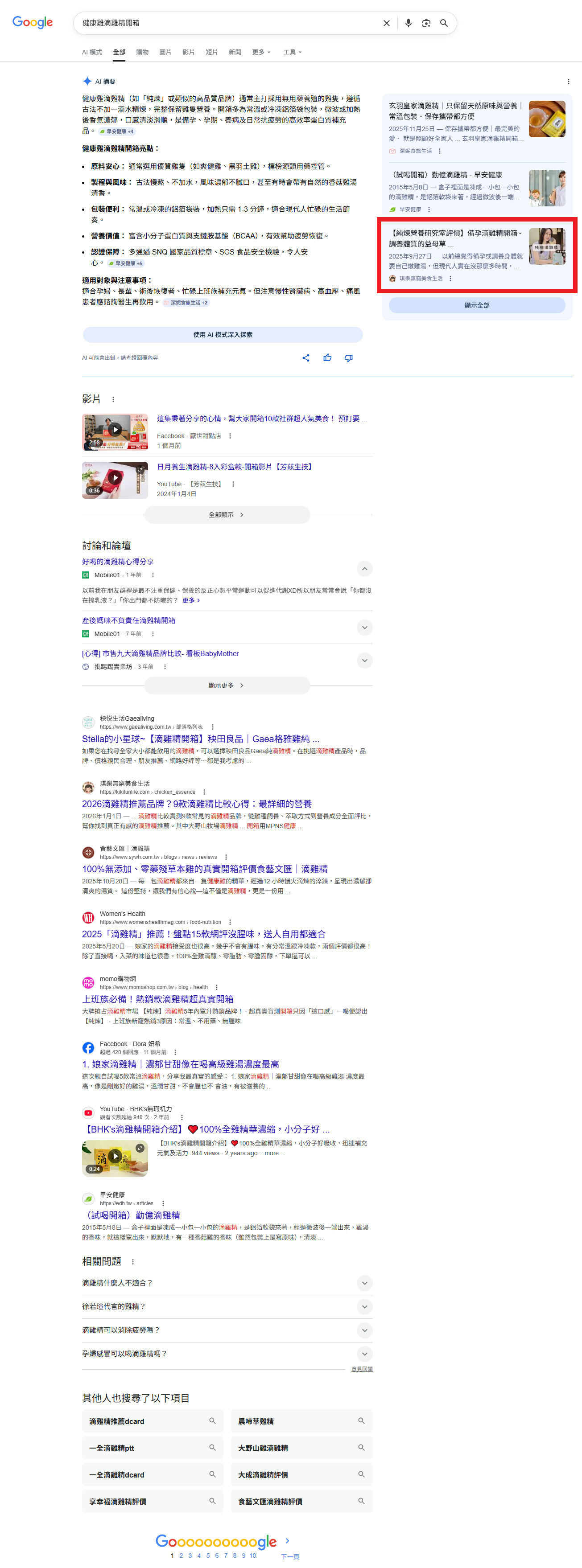The height and width of the screenshot is (1568, 582).
Task: Click the voice search microphone icon
Action: coord(408,23)
